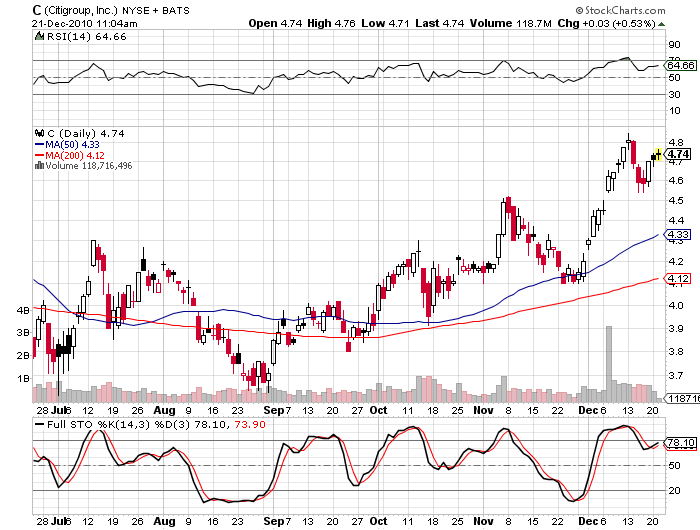Click the black Full STO legend line
Image resolution: width=700 pixels, height=530 pixels.
(x=40, y=424)
